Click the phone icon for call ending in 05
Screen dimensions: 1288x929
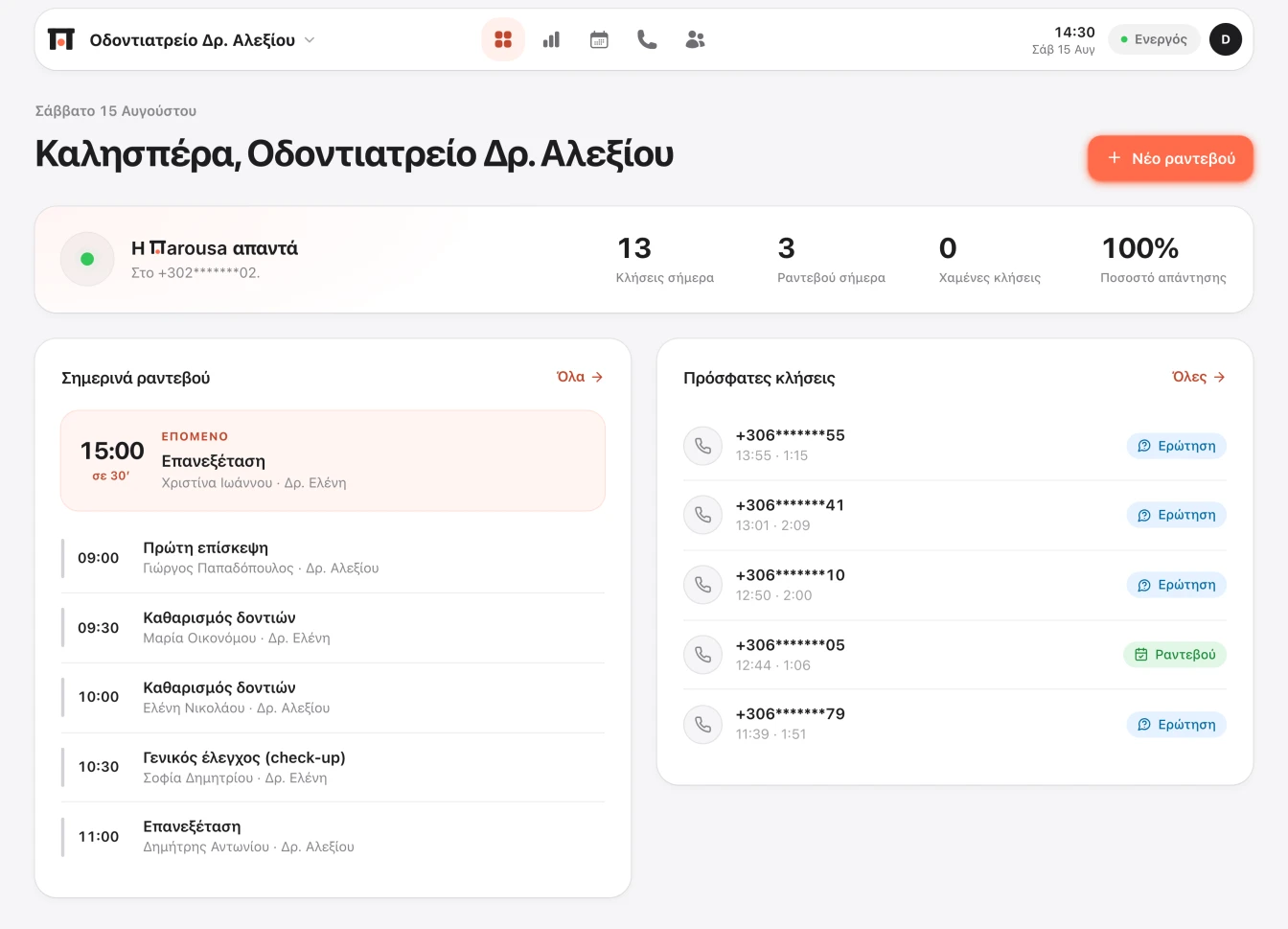pyautogui.click(x=702, y=655)
